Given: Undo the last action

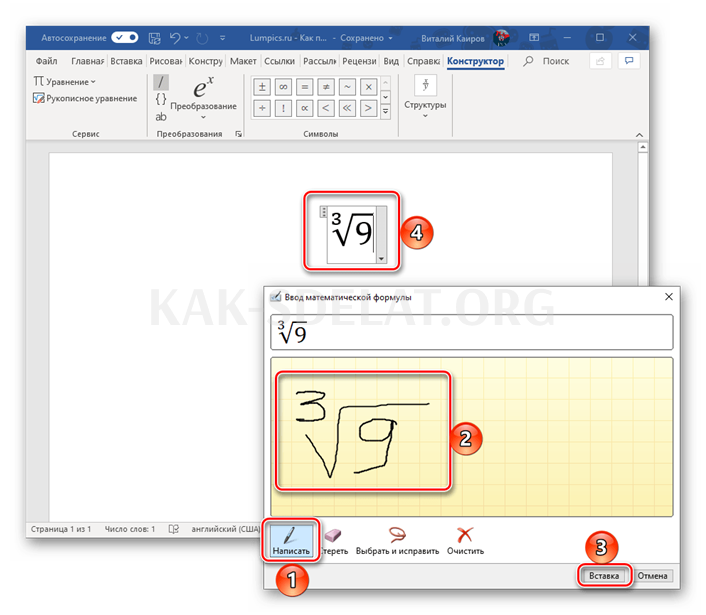Looking at the screenshot, I should [x=175, y=38].
